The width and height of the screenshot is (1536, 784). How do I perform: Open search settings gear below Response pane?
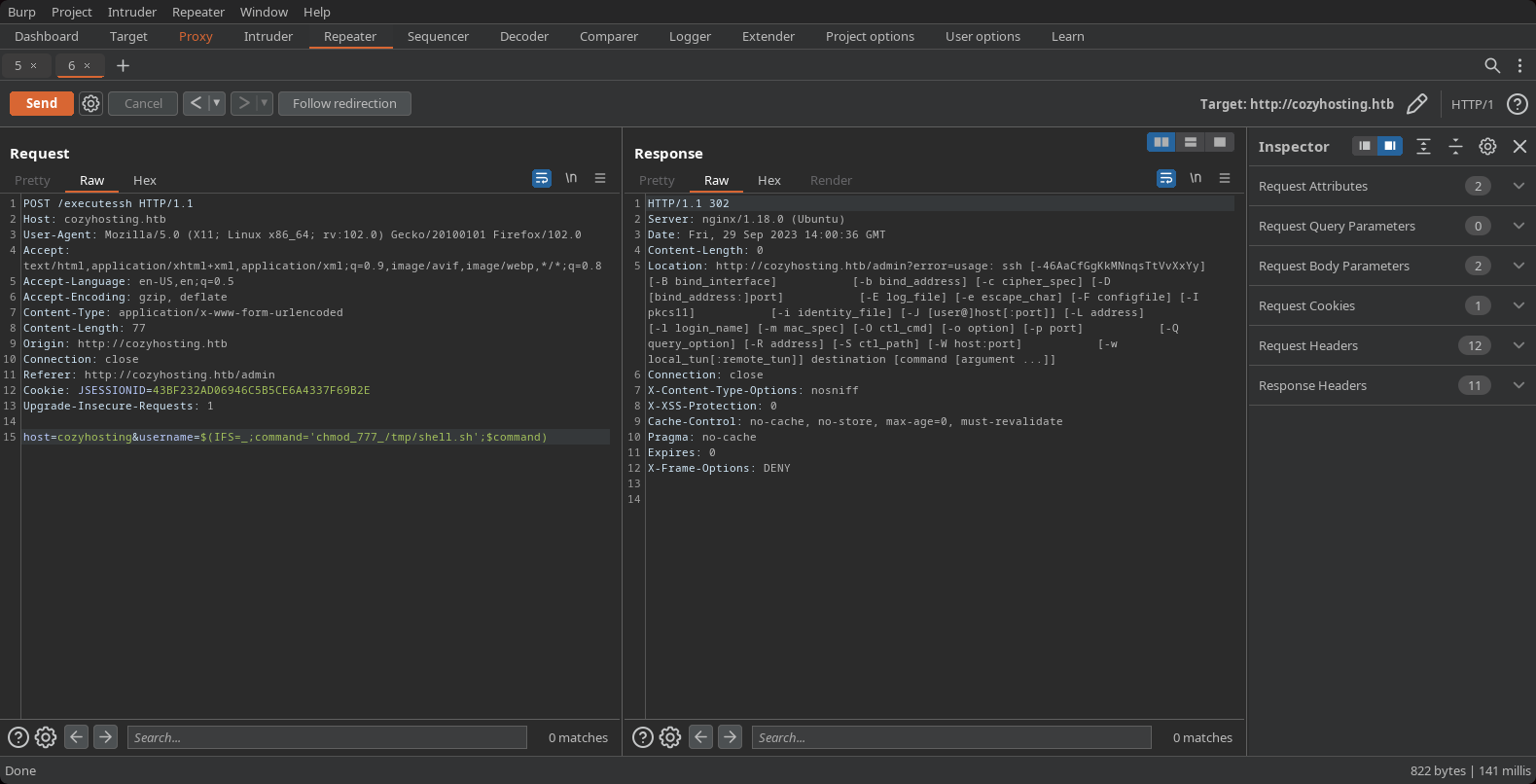pos(670,737)
